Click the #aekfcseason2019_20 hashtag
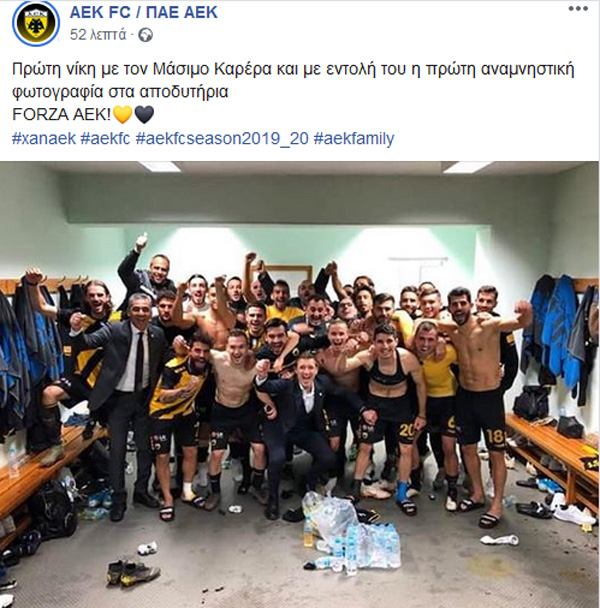This screenshot has width=600, height=608. (x=222, y=138)
